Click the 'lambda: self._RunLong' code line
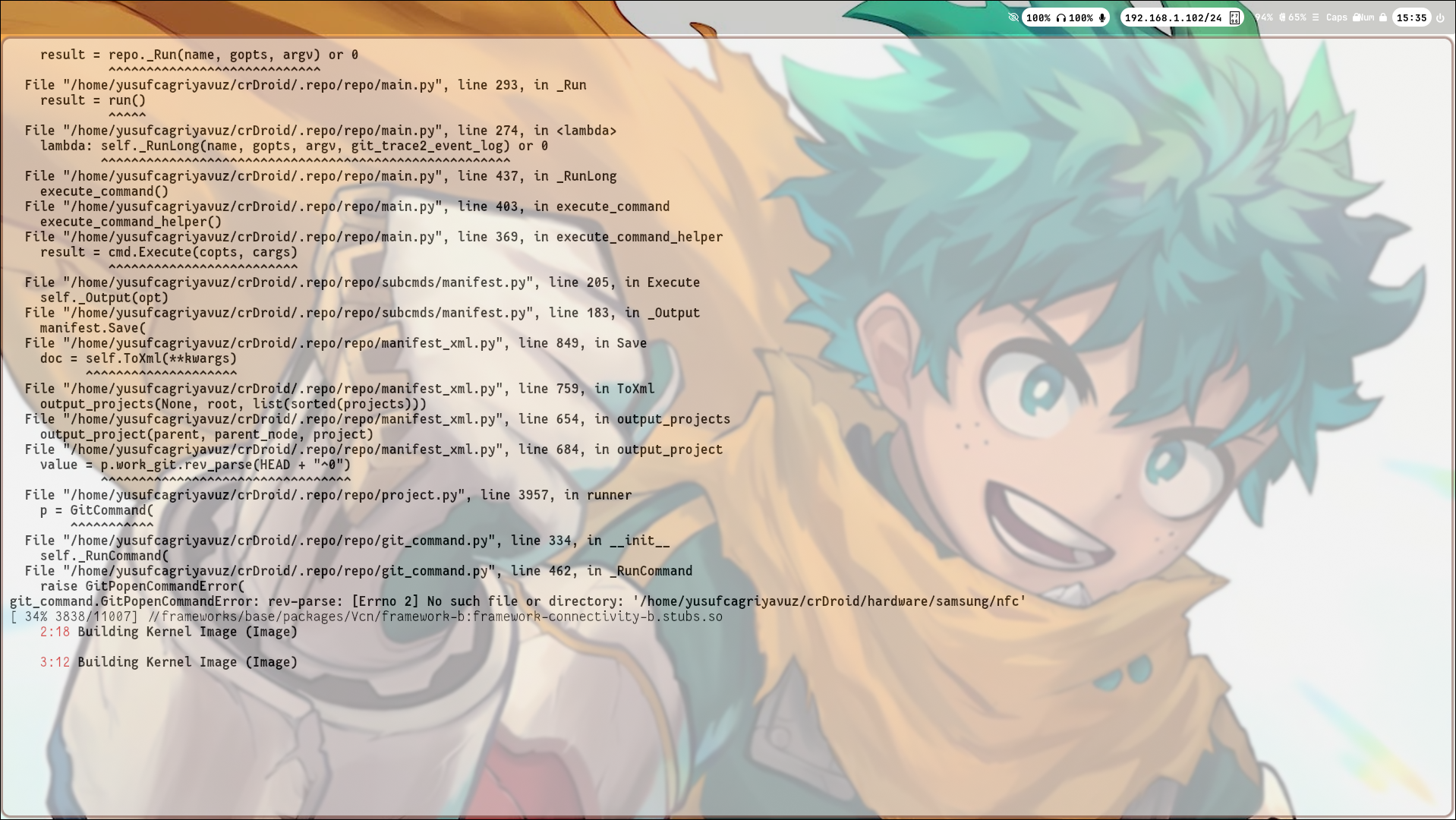 [294, 146]
